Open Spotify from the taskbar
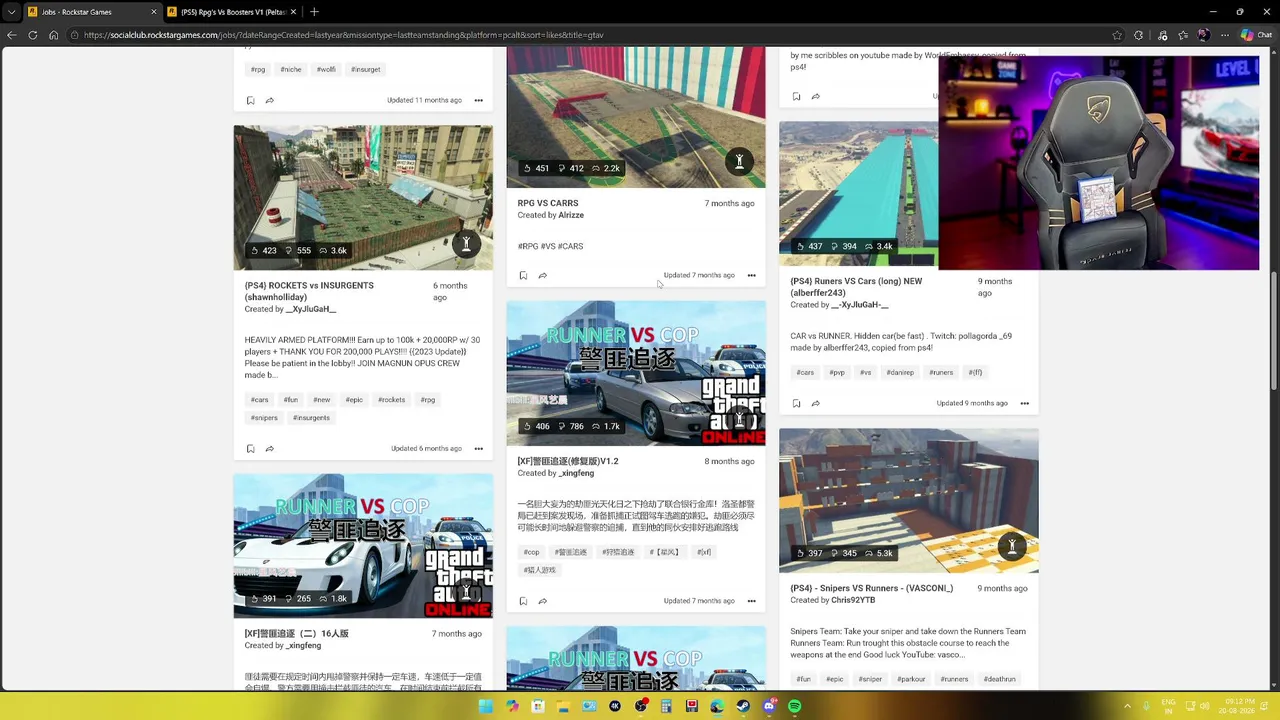The height and width of the screenshot is (720, 1280). [794, 706]
